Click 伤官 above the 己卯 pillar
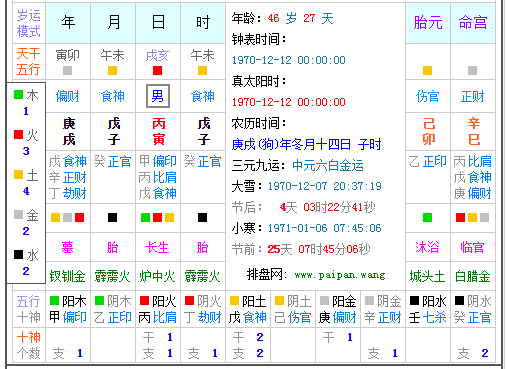 tap(428, 96)
